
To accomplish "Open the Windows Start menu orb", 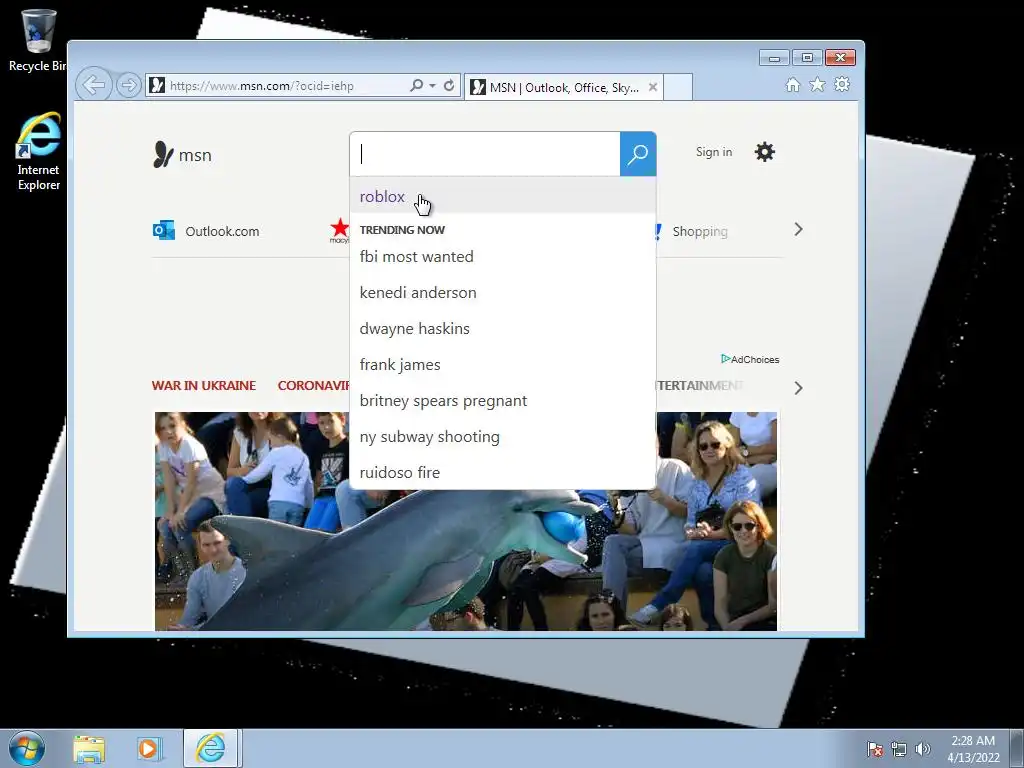I will (27, 748).
